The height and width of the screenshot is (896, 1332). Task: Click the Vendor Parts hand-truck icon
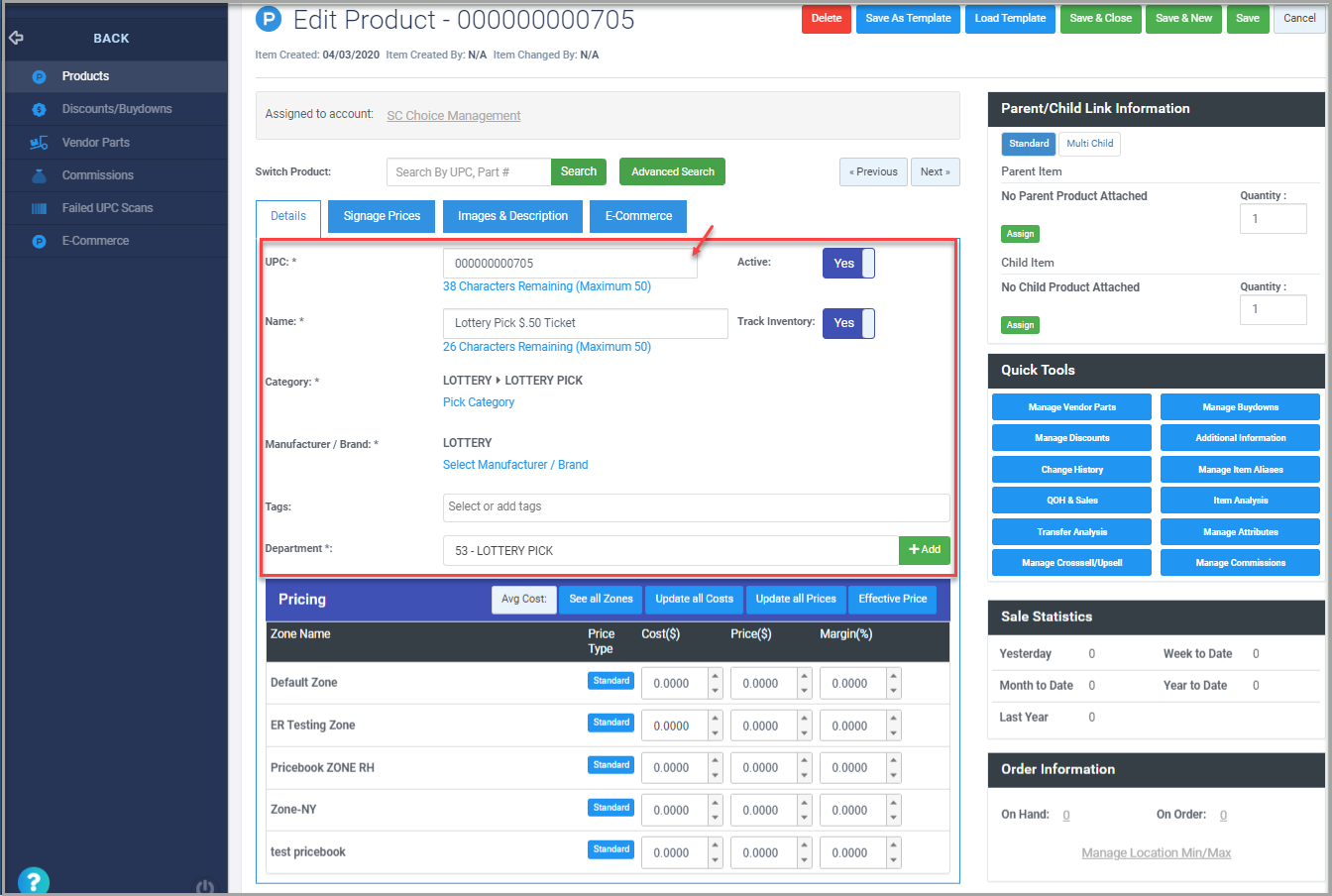(39, 143)
